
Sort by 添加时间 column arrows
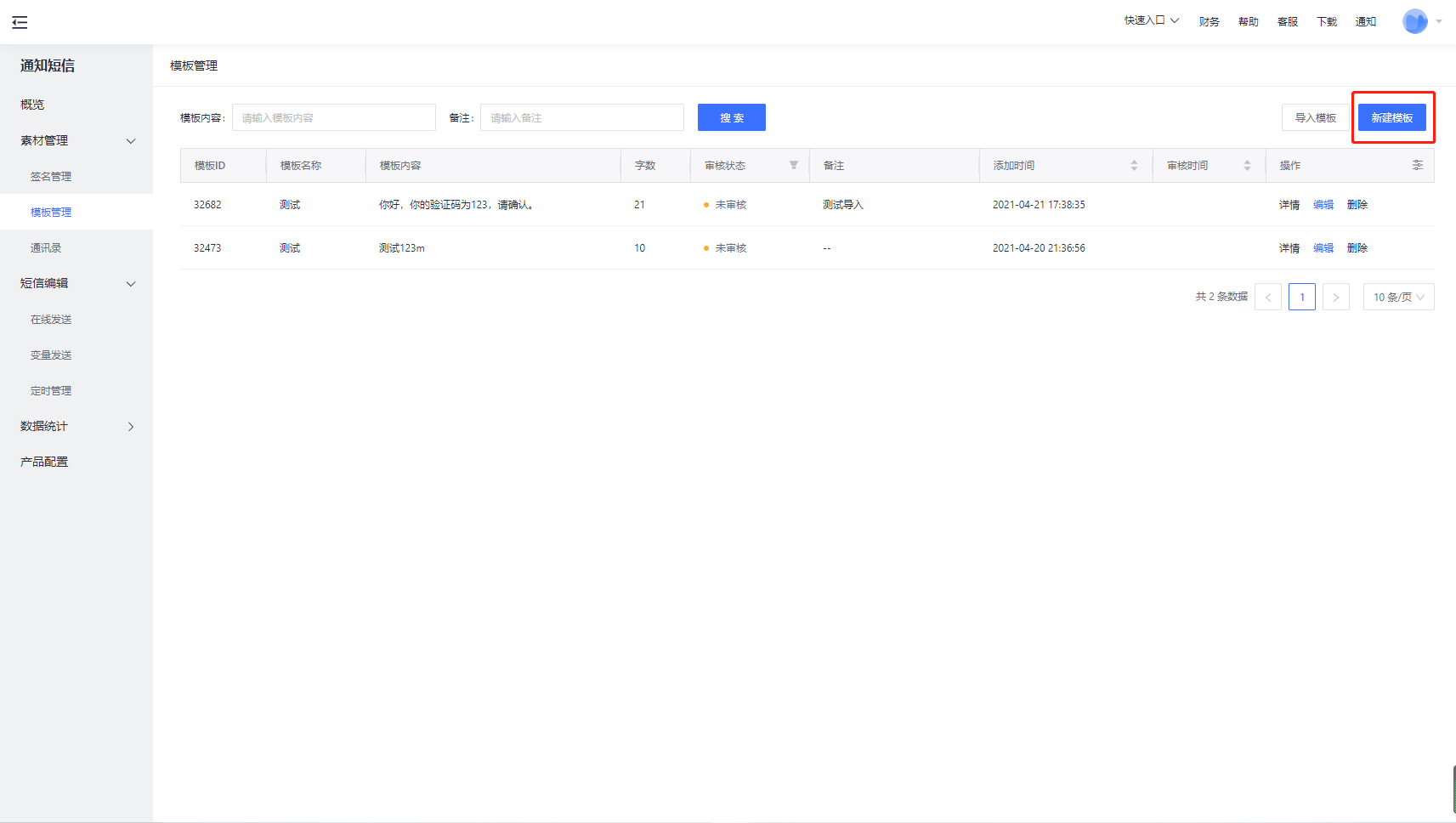[1134, 166]
